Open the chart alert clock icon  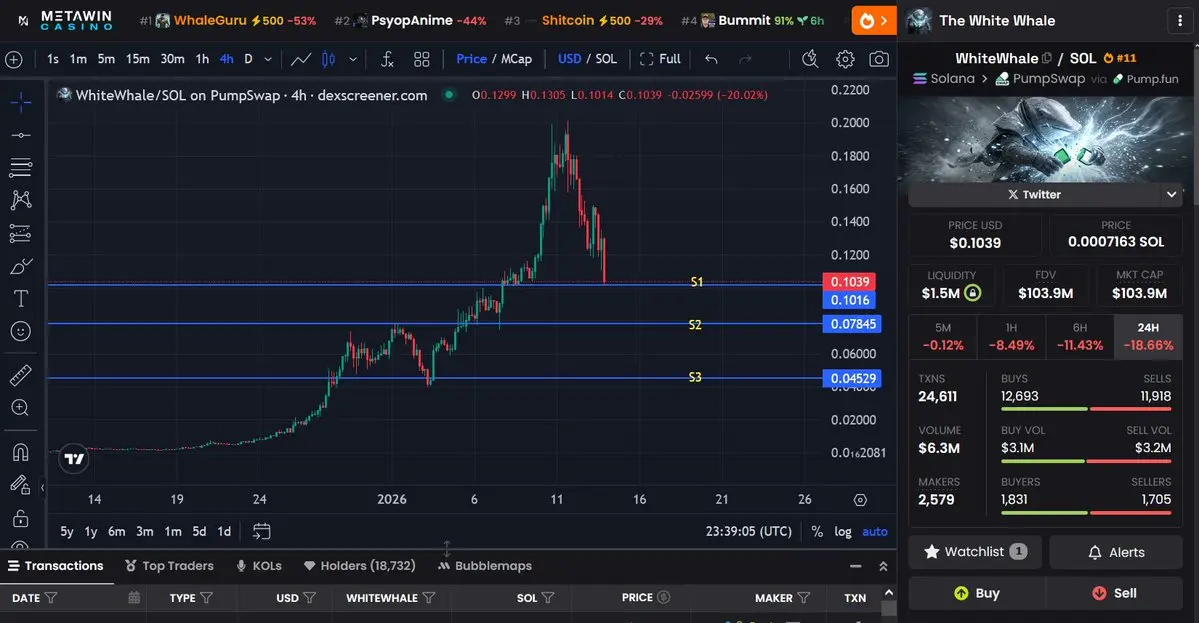(x=810, y=59)
